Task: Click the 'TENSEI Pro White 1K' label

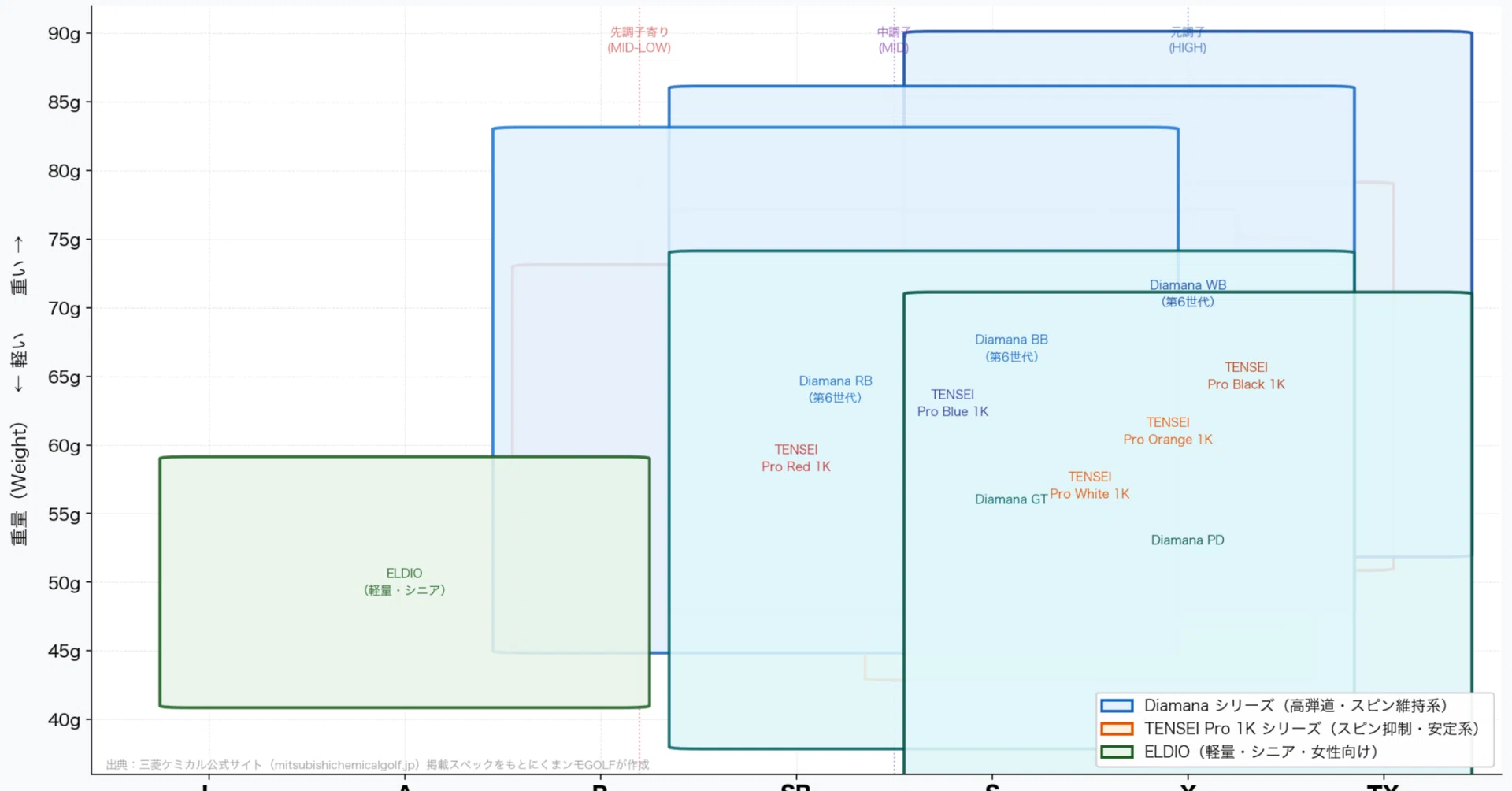Action: [1090, 485]
